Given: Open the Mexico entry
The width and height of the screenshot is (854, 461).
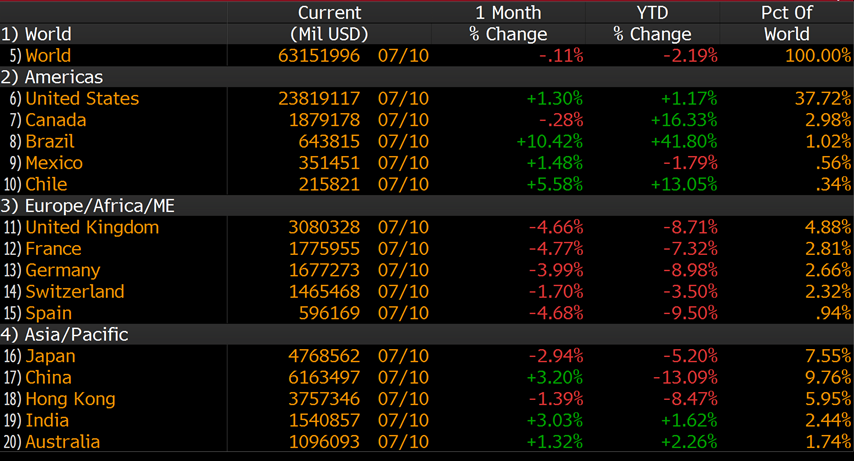Looking at the screenshot, I should click(54, 163).
